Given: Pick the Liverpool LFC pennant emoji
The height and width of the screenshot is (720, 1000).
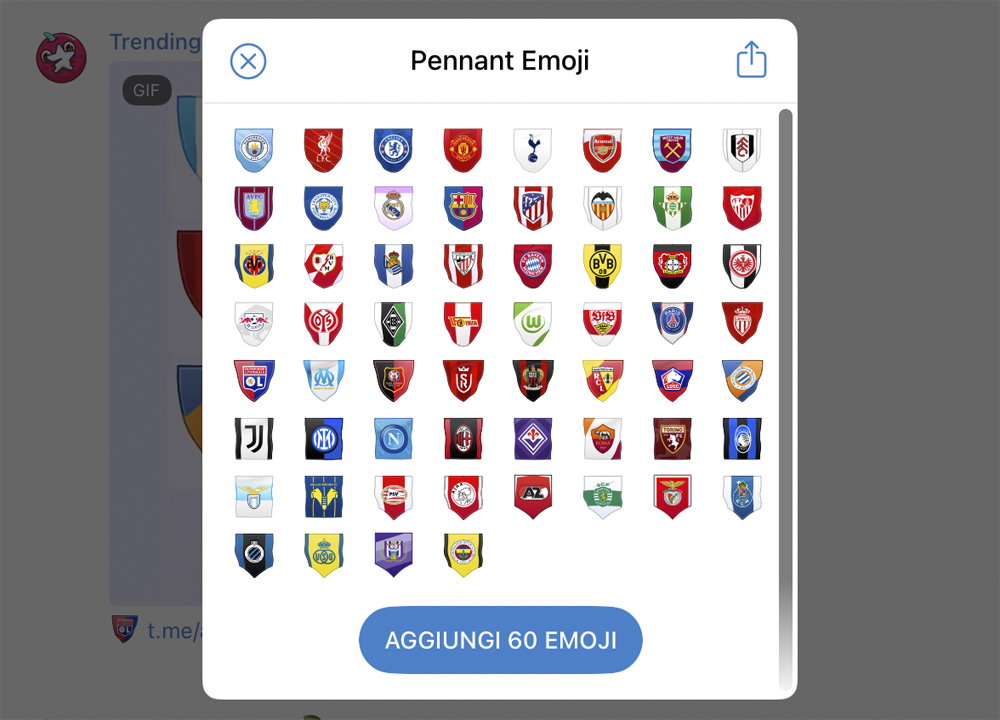Looking at the screenshot, I should pos(323,150).
